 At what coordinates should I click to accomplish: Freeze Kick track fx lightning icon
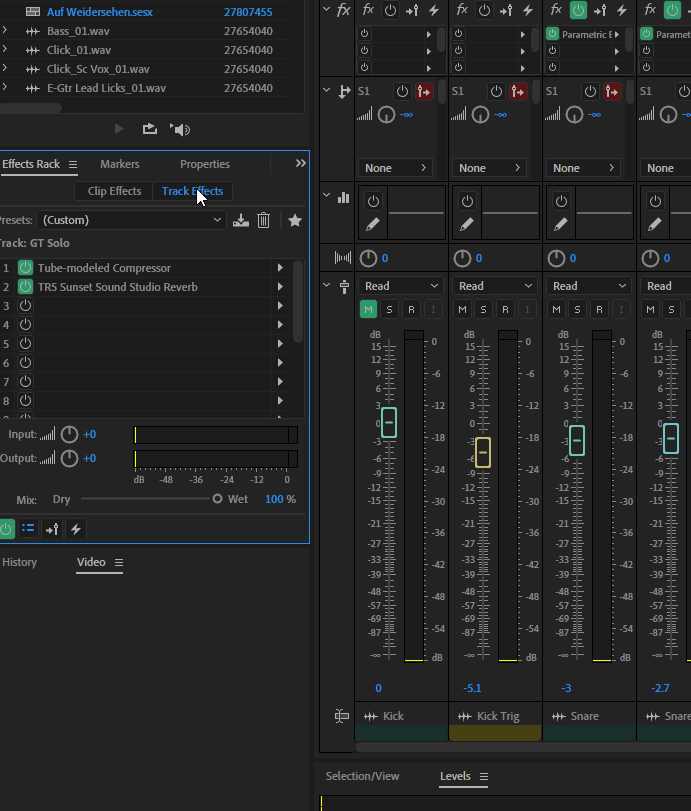434,10
